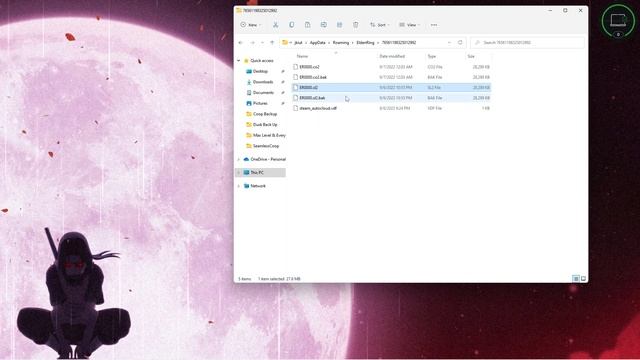The height and width of the screenshot is (360, 640).
Task: Open the address bar history dropdown
Action: (449, 42)
